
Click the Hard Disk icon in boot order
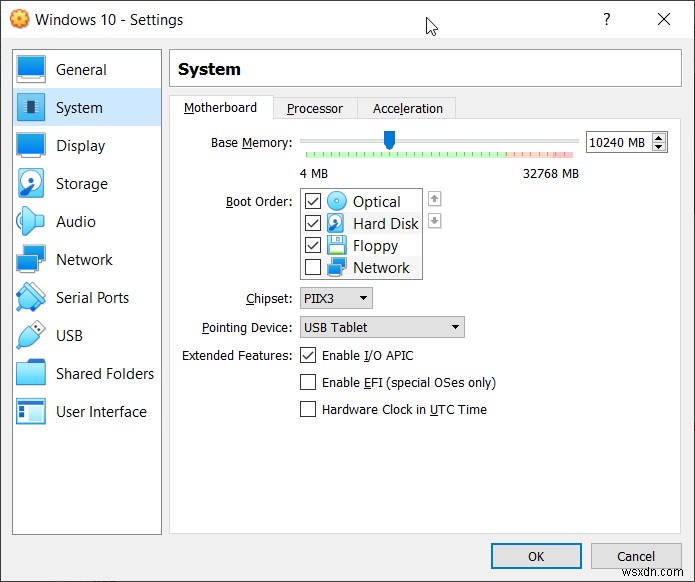[x=336, y=223]
